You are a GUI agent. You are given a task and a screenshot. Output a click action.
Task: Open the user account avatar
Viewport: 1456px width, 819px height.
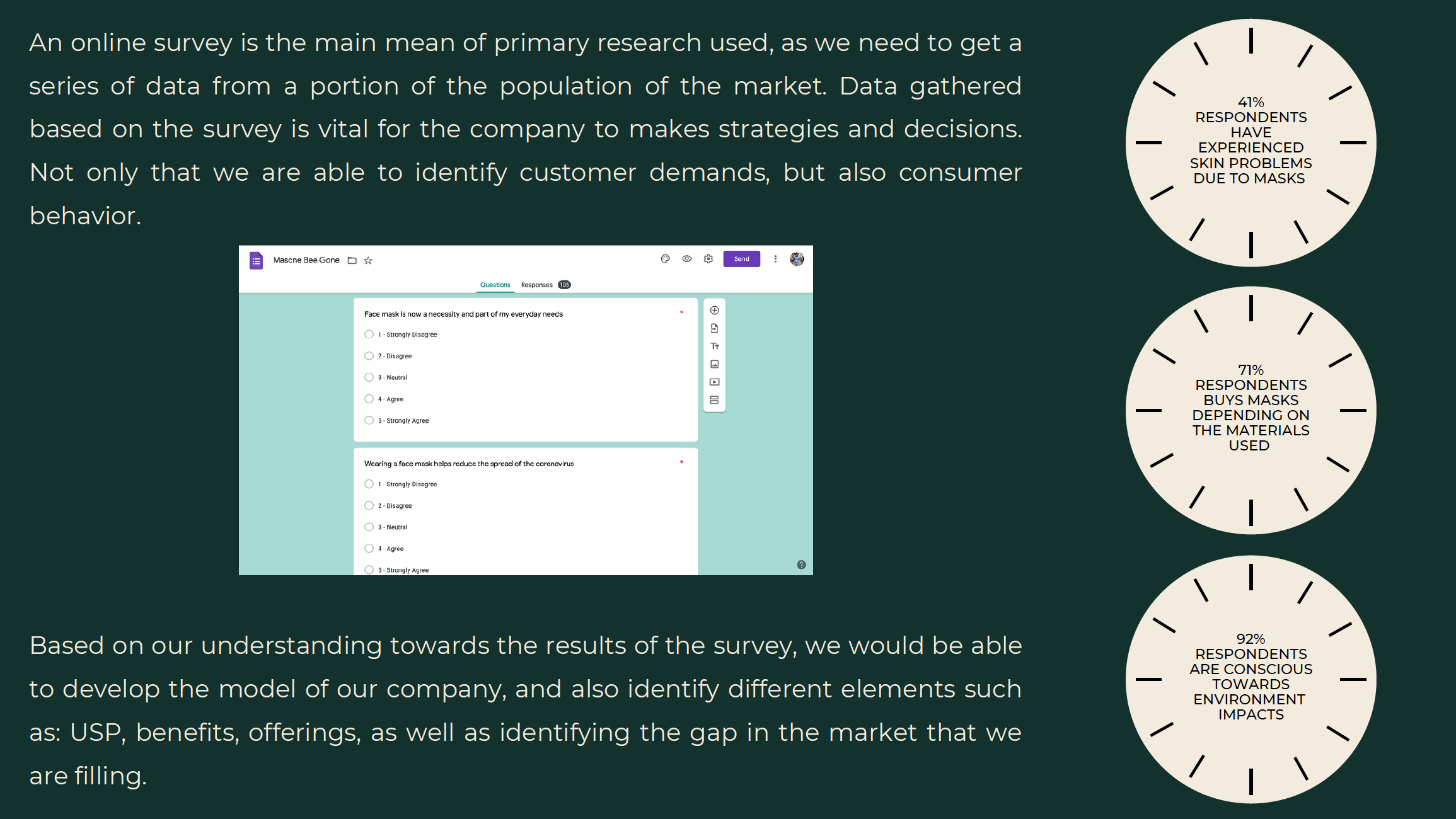pos(797,259)
